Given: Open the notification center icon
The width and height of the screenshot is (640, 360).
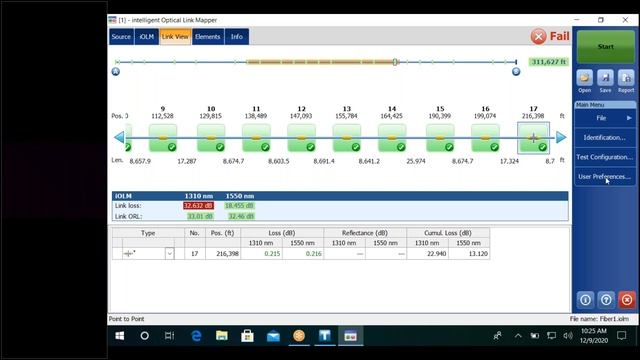Looking at the screenshot, I should pos(622,336).
